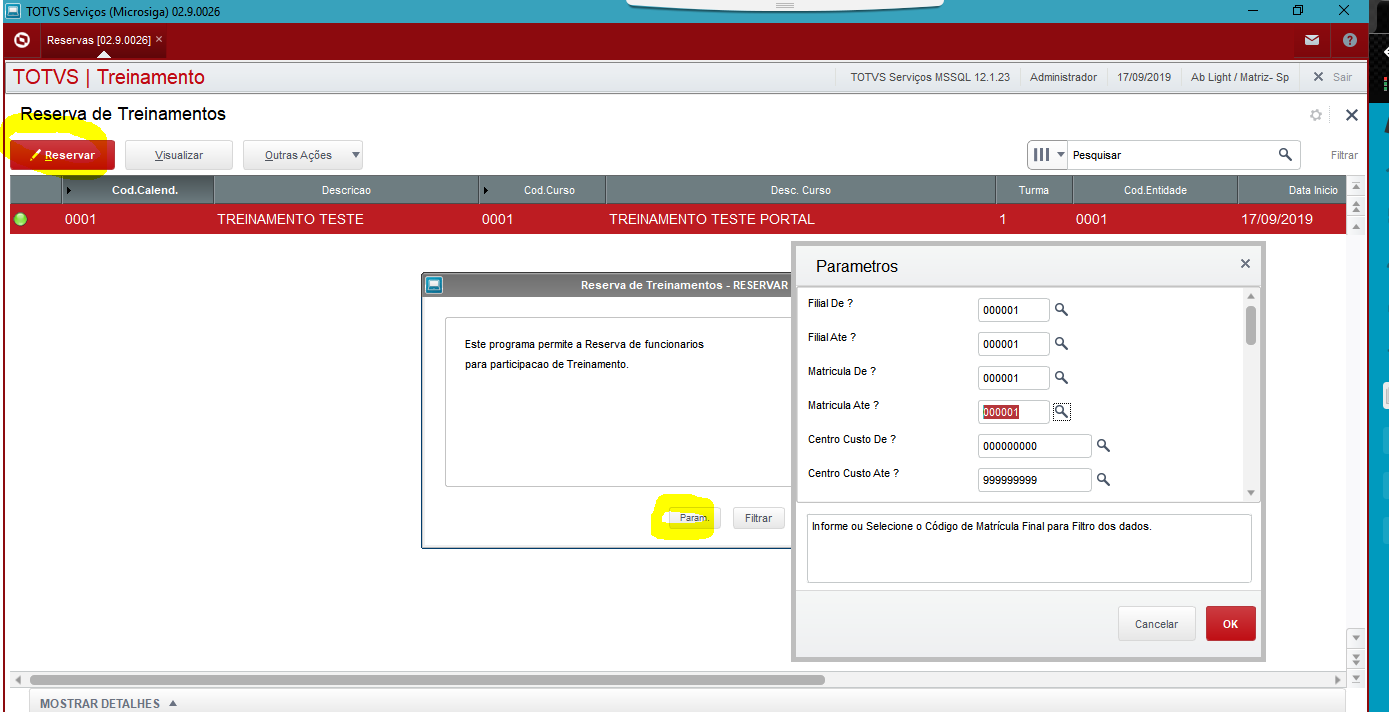Click Ab Light / Matriz- Sp header entry
This screenshot has width=1389, height=712.
tap(1240, 77)
